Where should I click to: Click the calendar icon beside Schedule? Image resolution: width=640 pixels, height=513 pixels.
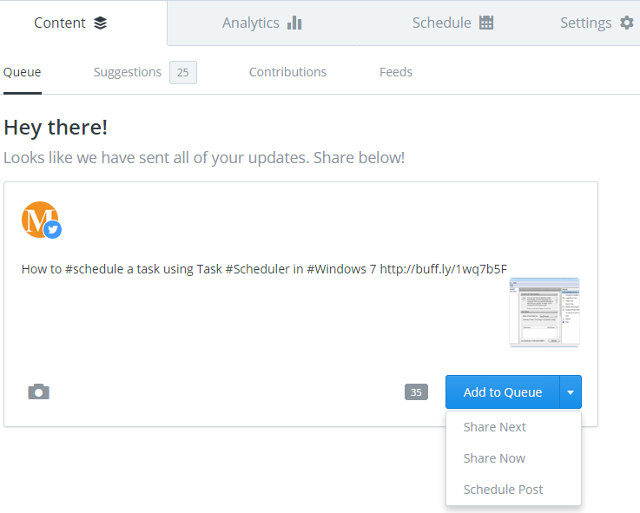(x=486, y=23)
